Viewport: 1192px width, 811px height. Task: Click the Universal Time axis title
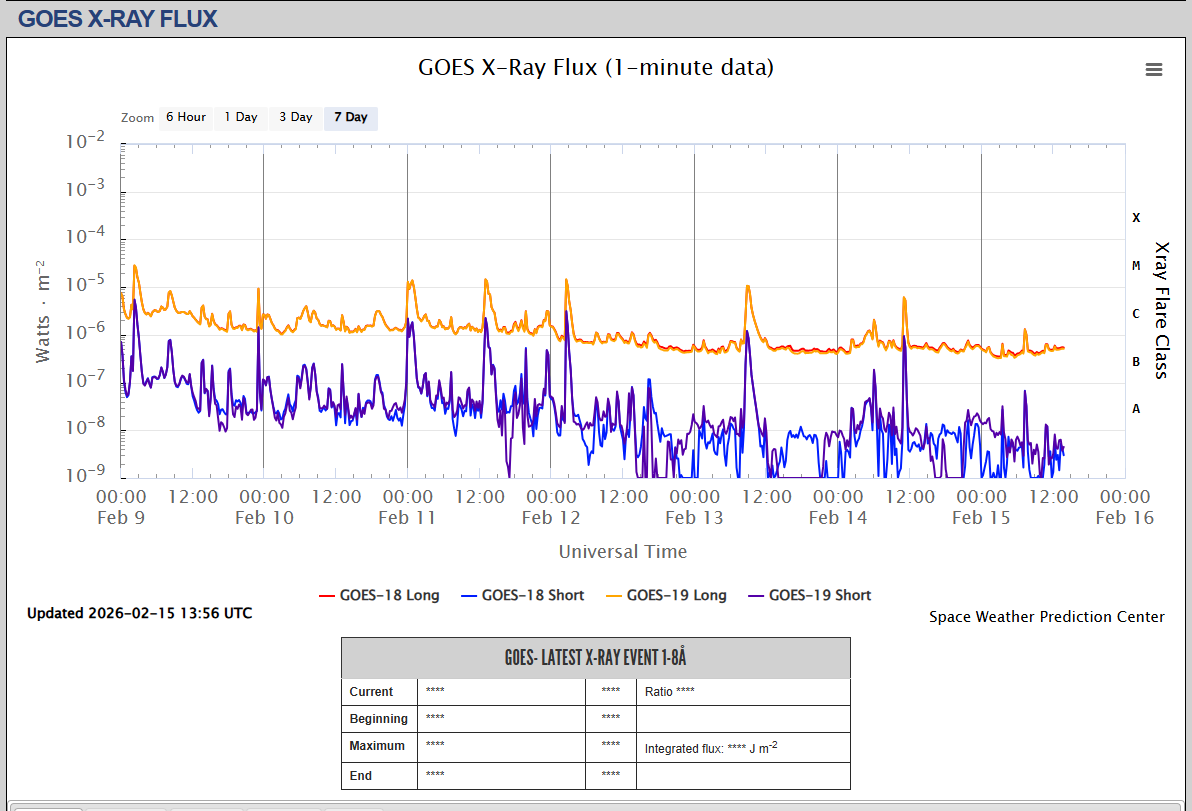point(622,552)
